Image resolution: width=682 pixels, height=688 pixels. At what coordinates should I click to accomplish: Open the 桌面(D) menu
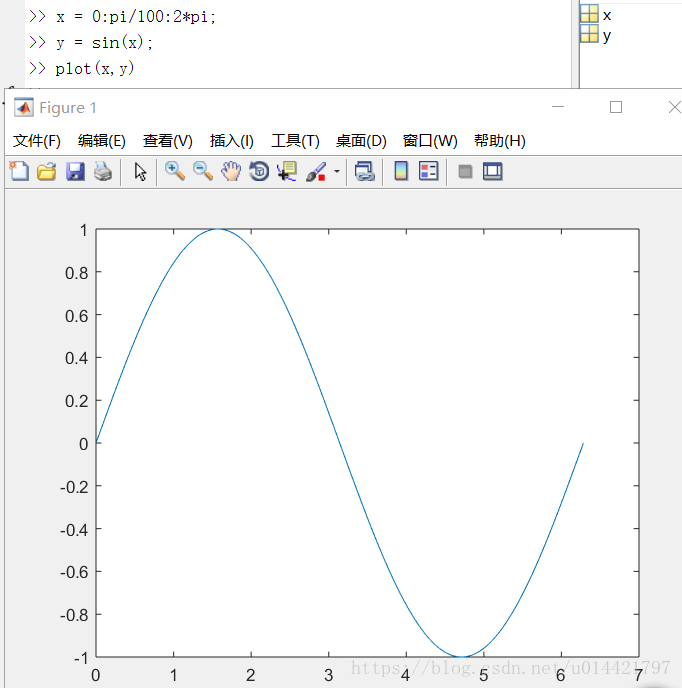[361, 141]
